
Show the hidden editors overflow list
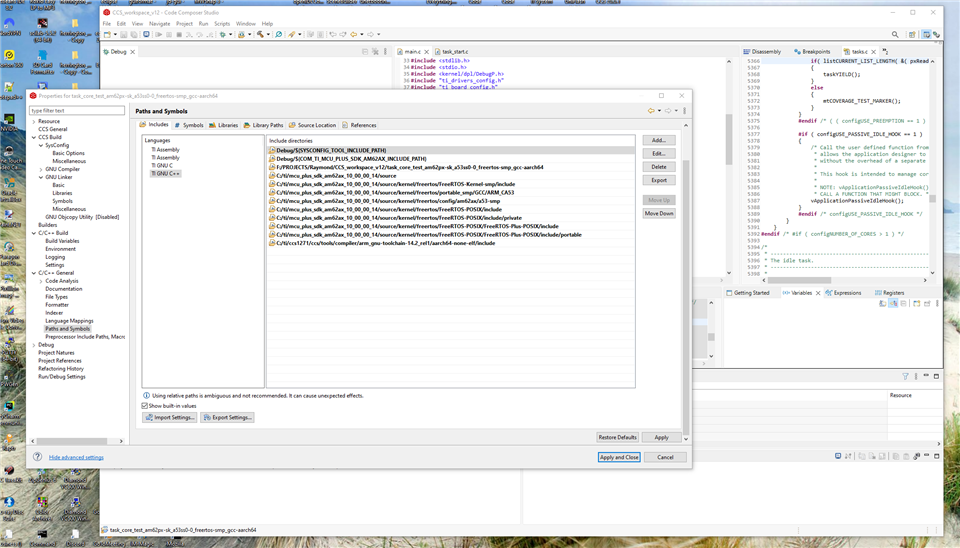pyautogui.click(x=885, y=52)
